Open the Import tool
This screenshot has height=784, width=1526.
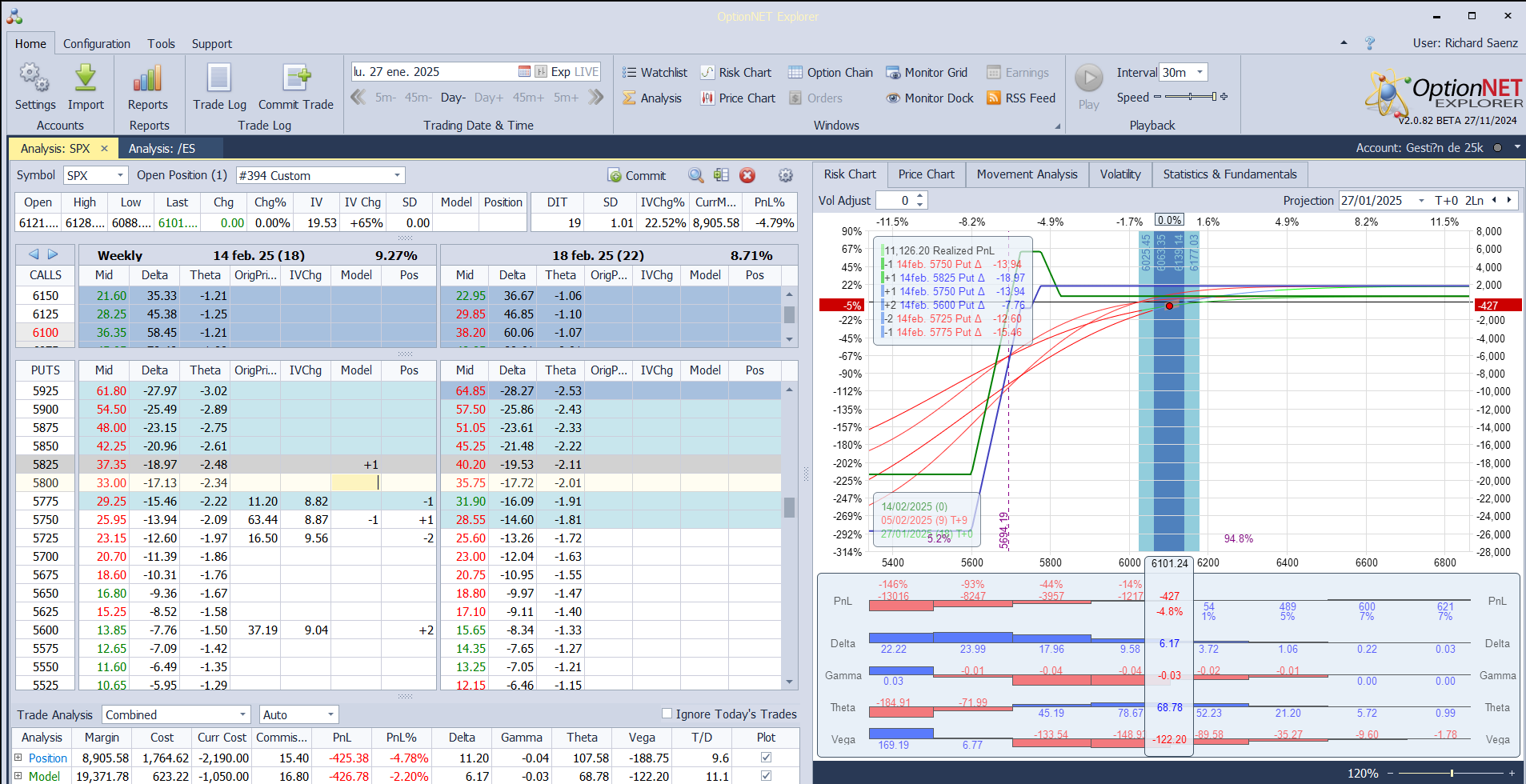(x=86, y=87)
